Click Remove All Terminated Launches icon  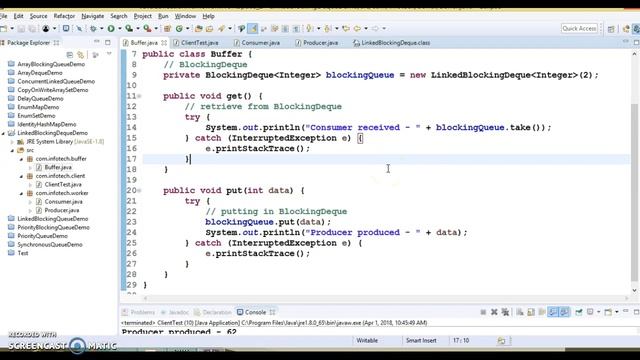tap(505, 312)
